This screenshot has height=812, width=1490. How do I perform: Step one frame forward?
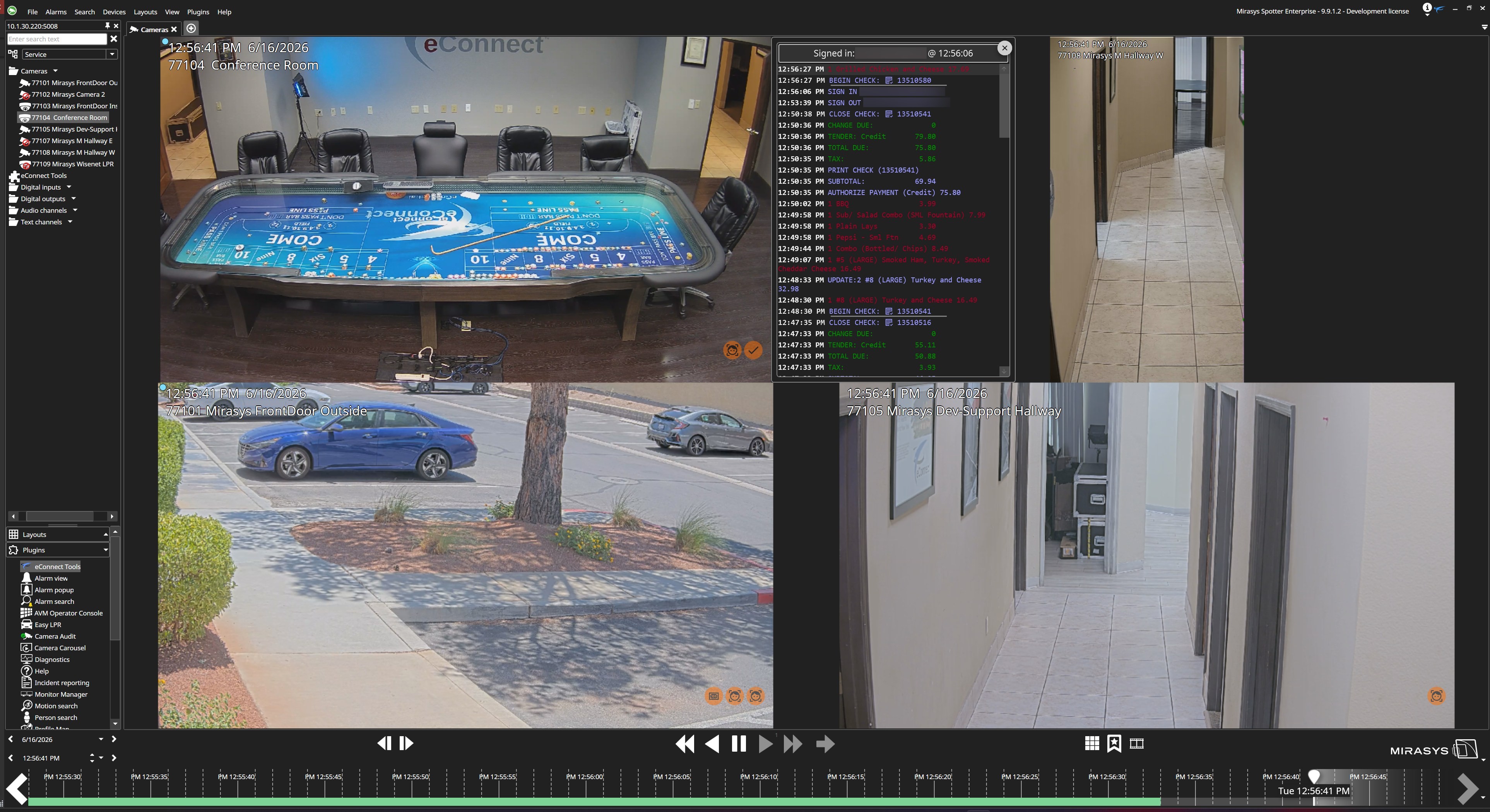pos(406,743)
